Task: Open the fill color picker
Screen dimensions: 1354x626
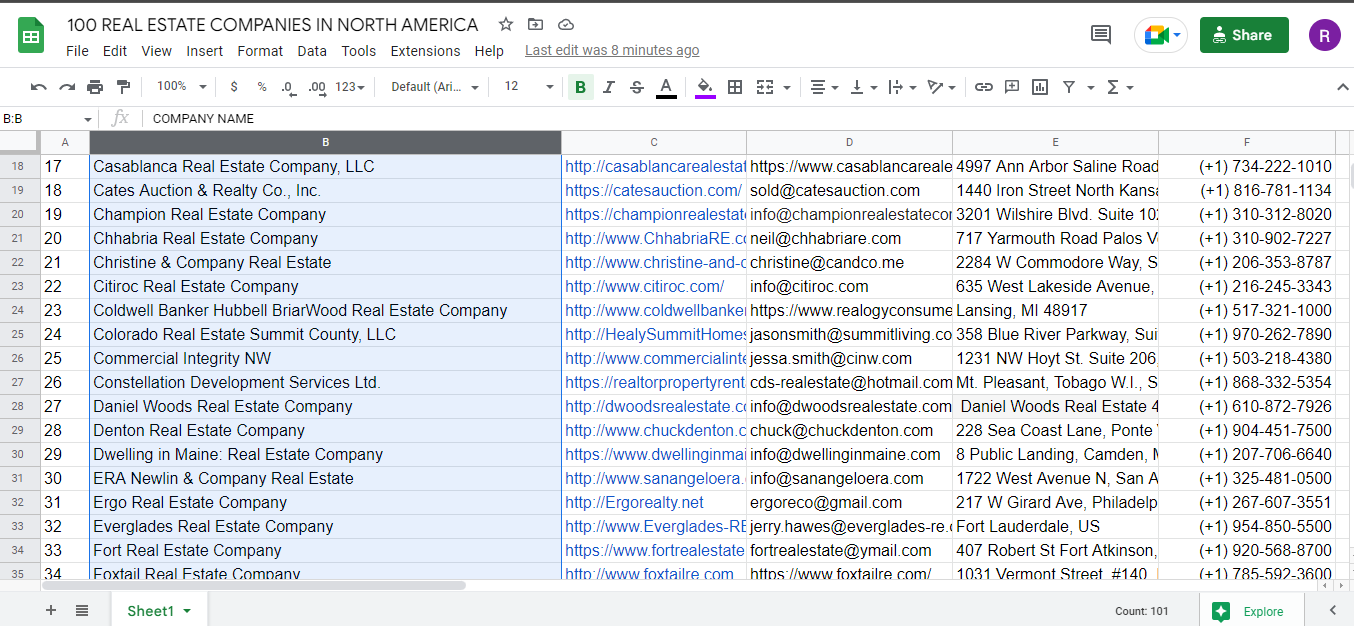Action: pyautogui.click(x=705, y=87)
